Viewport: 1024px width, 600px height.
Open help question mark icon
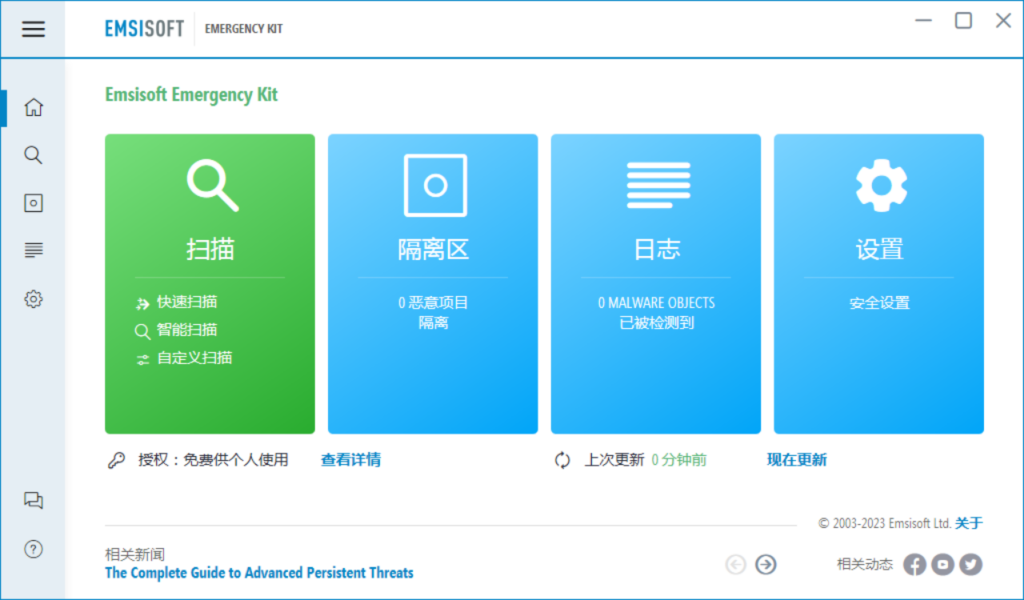[x=33, y=549]
